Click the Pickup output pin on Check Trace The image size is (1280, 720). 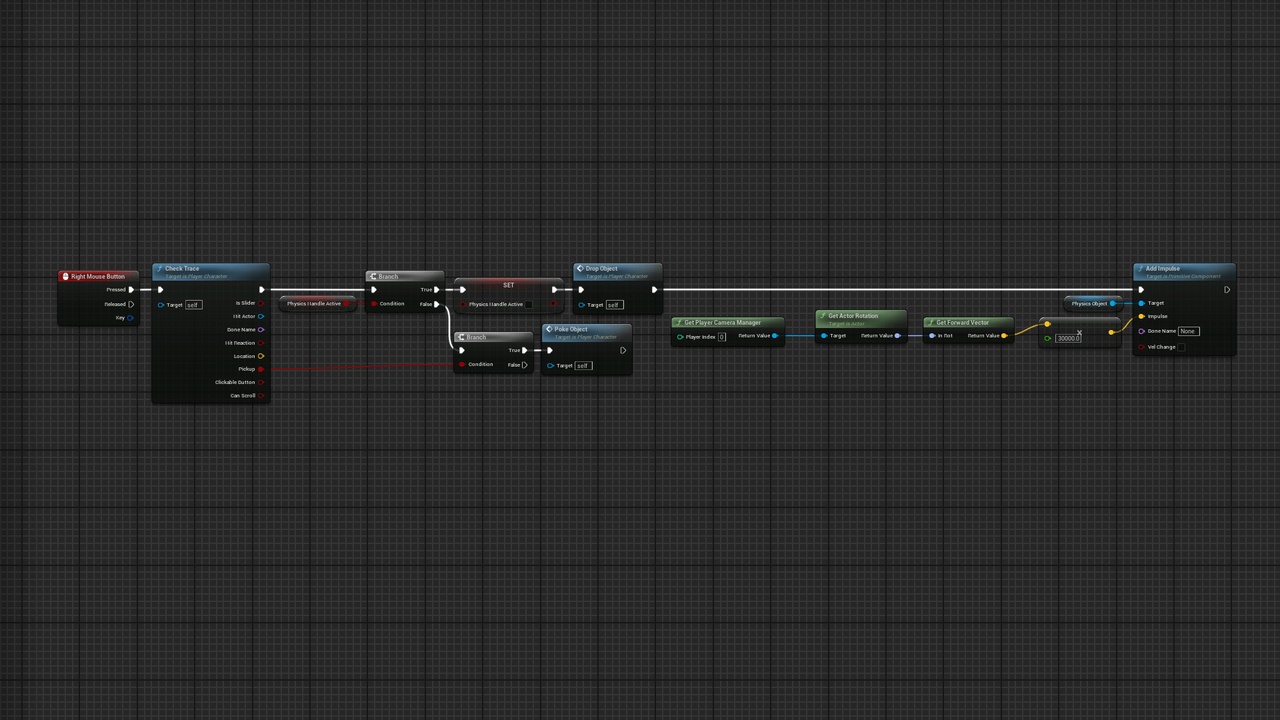(261, 369)
